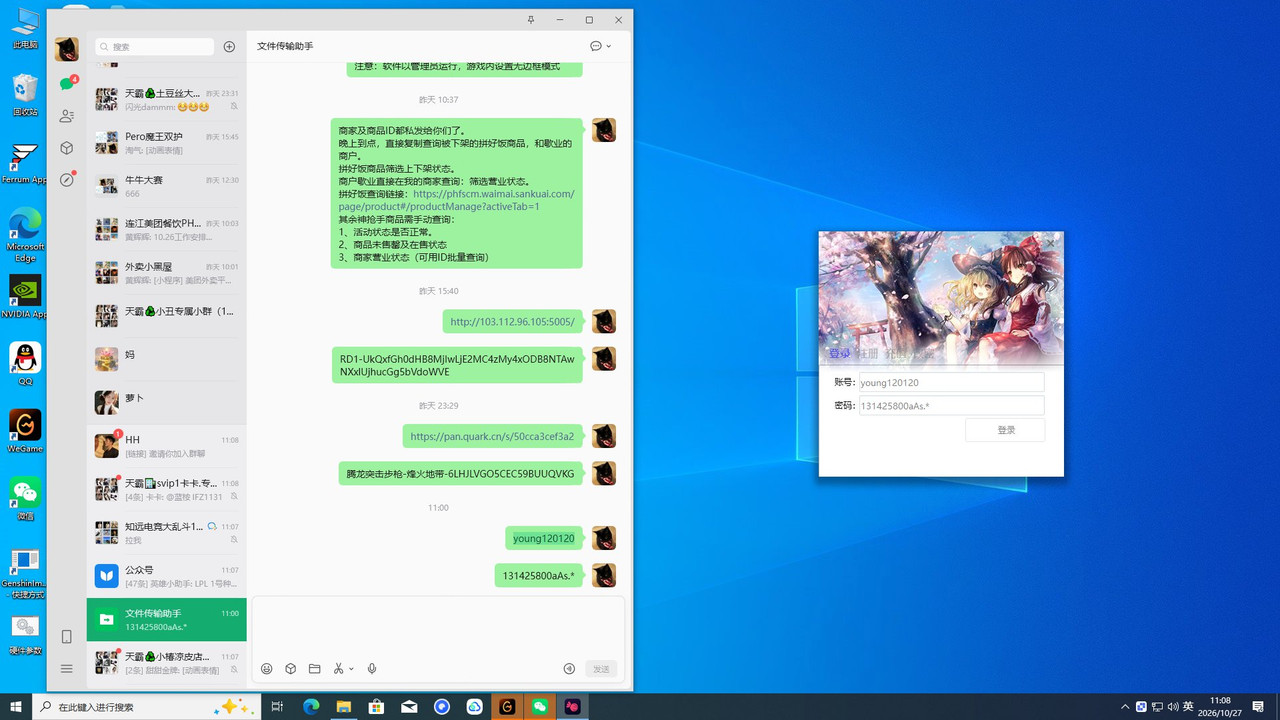Click the 密码 password input field
The width and height of the screenshot is (1280, 720).
click(x=951, y=406)
